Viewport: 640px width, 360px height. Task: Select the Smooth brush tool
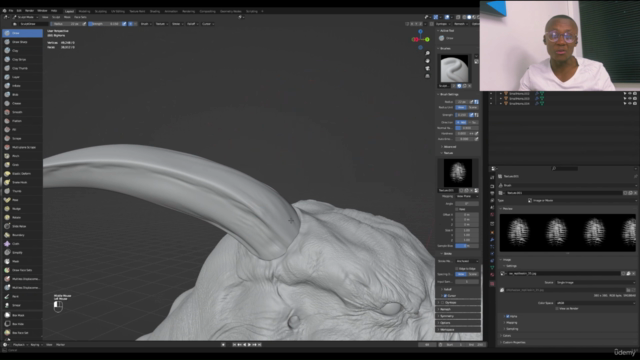22,112
